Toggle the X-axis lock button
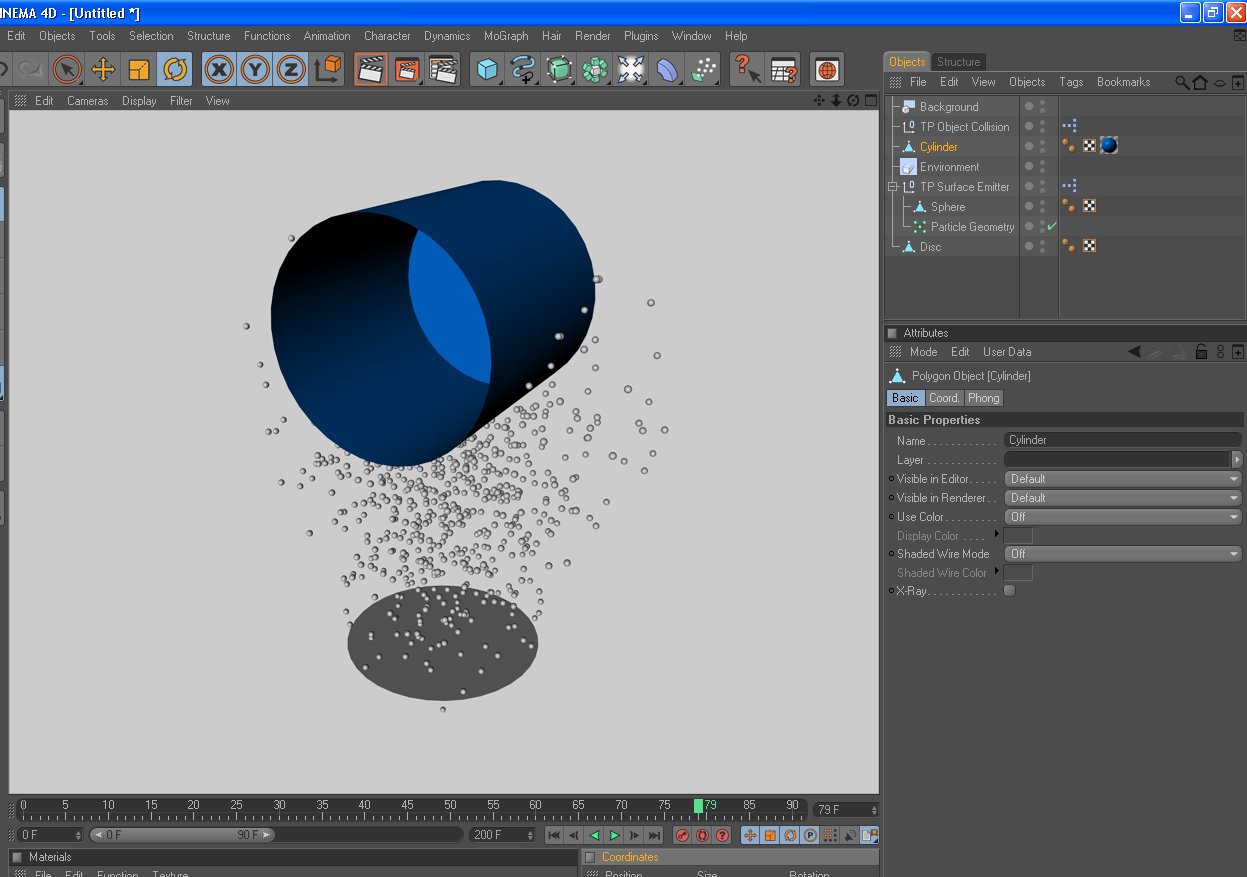Image resolution: width=1247 pixels, height=877 pixels. [x=219, y=69]
